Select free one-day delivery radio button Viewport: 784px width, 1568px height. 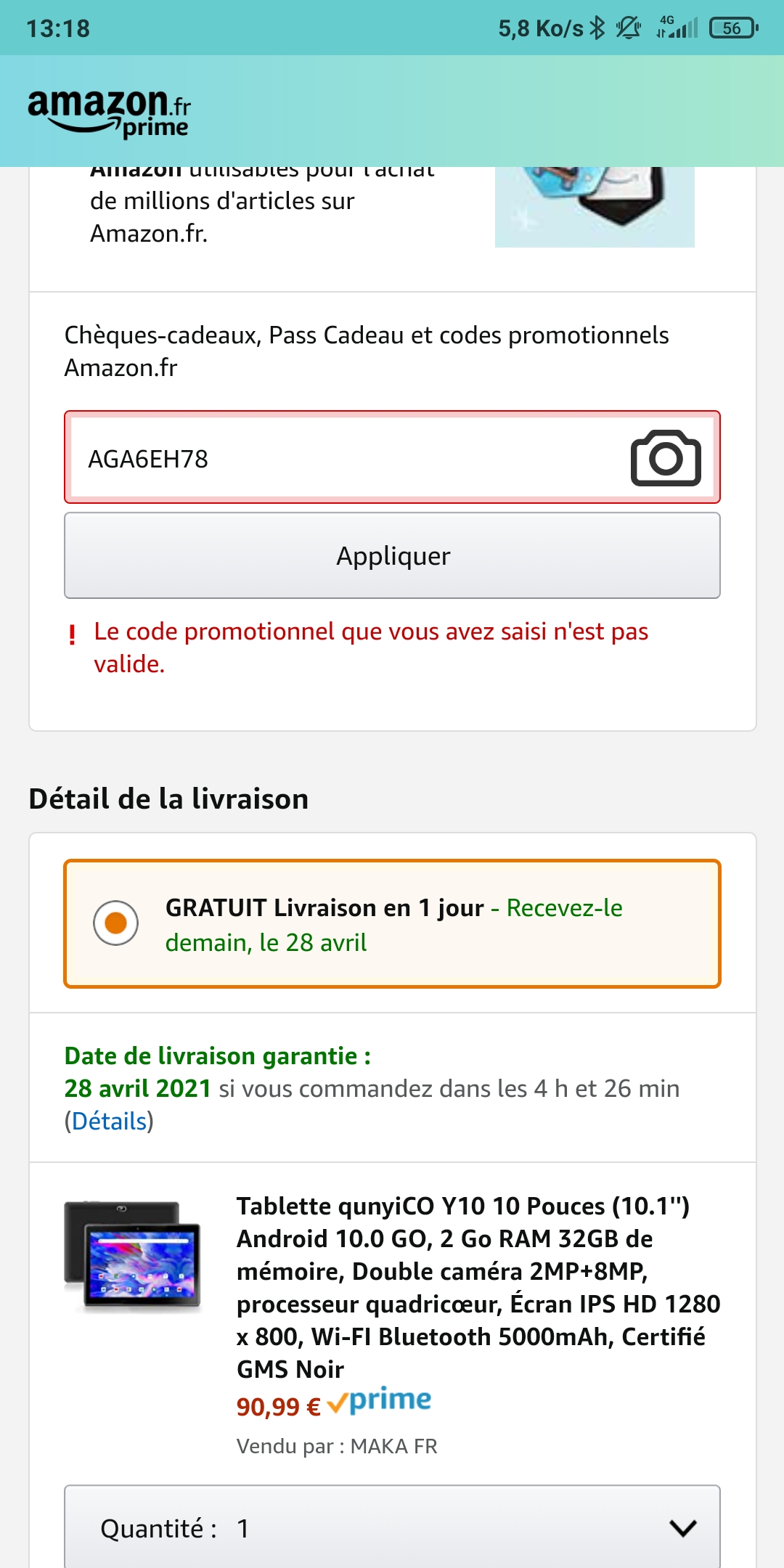116,923
